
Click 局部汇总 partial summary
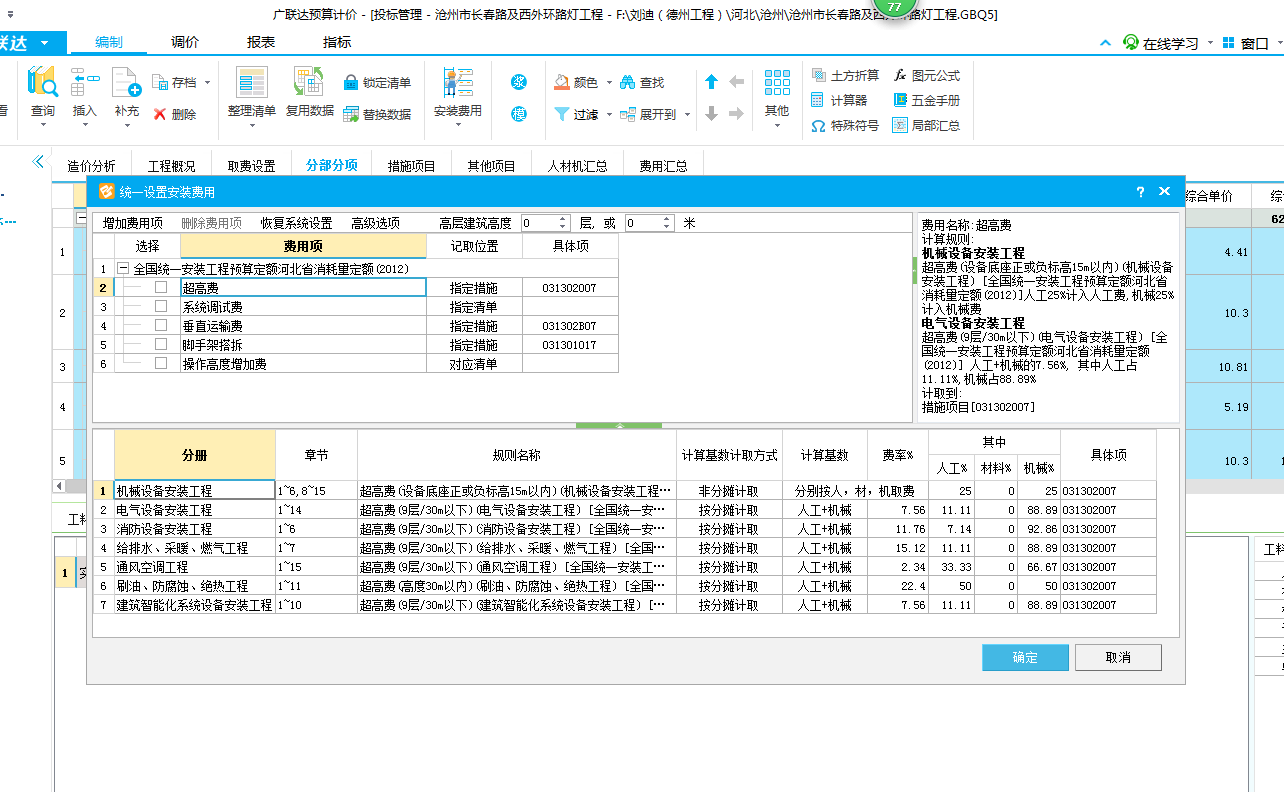click(x=926, y=126)
